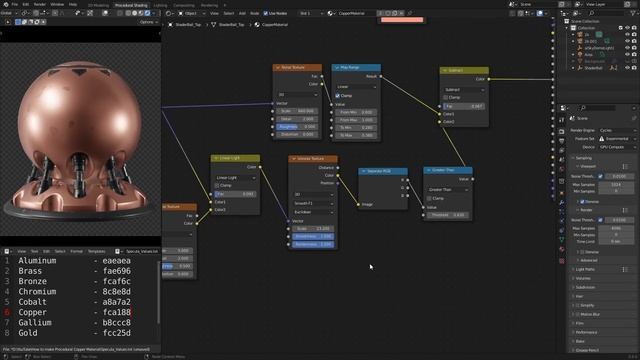Open text editor Templates menu
640x360 pixels.
pos(97,251)
